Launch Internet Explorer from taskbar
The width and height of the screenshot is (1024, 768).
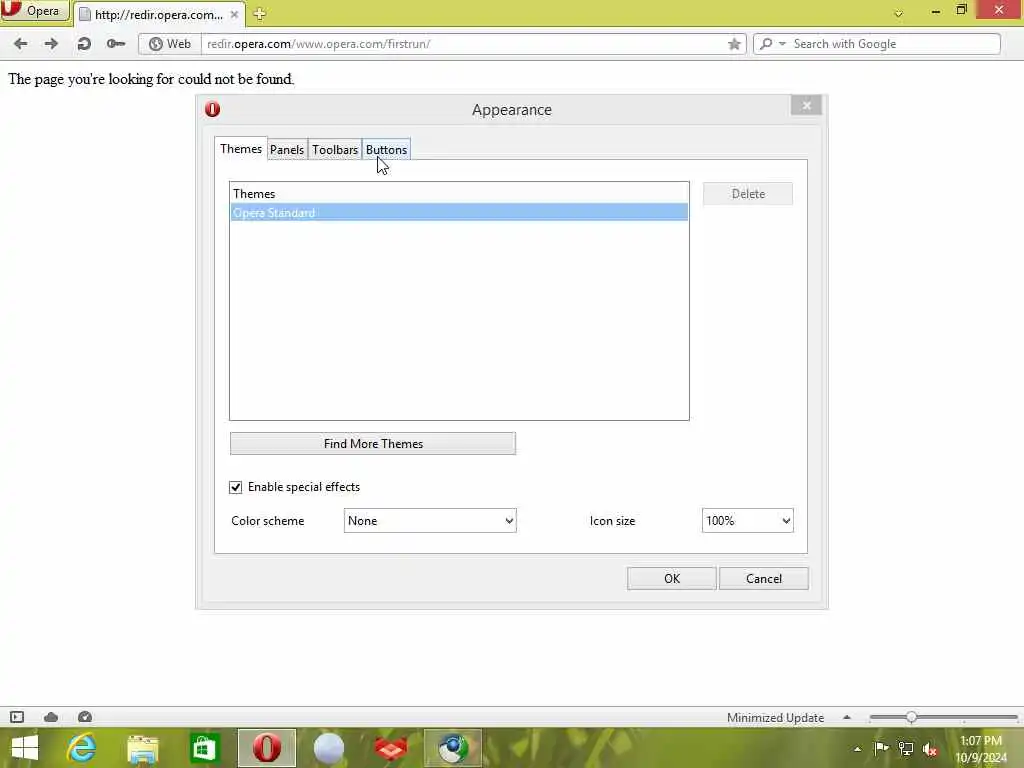82,748
